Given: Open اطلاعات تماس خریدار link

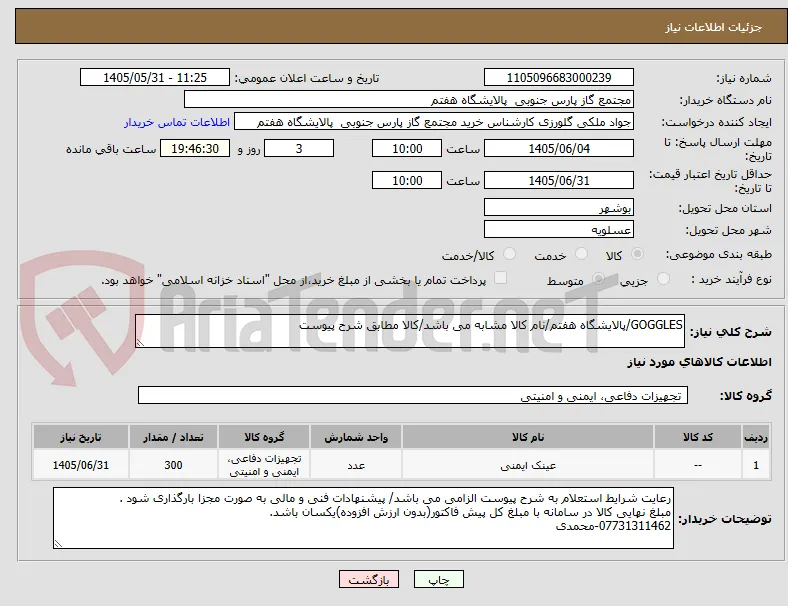Looking at the screenshot, I should [177, 122].
